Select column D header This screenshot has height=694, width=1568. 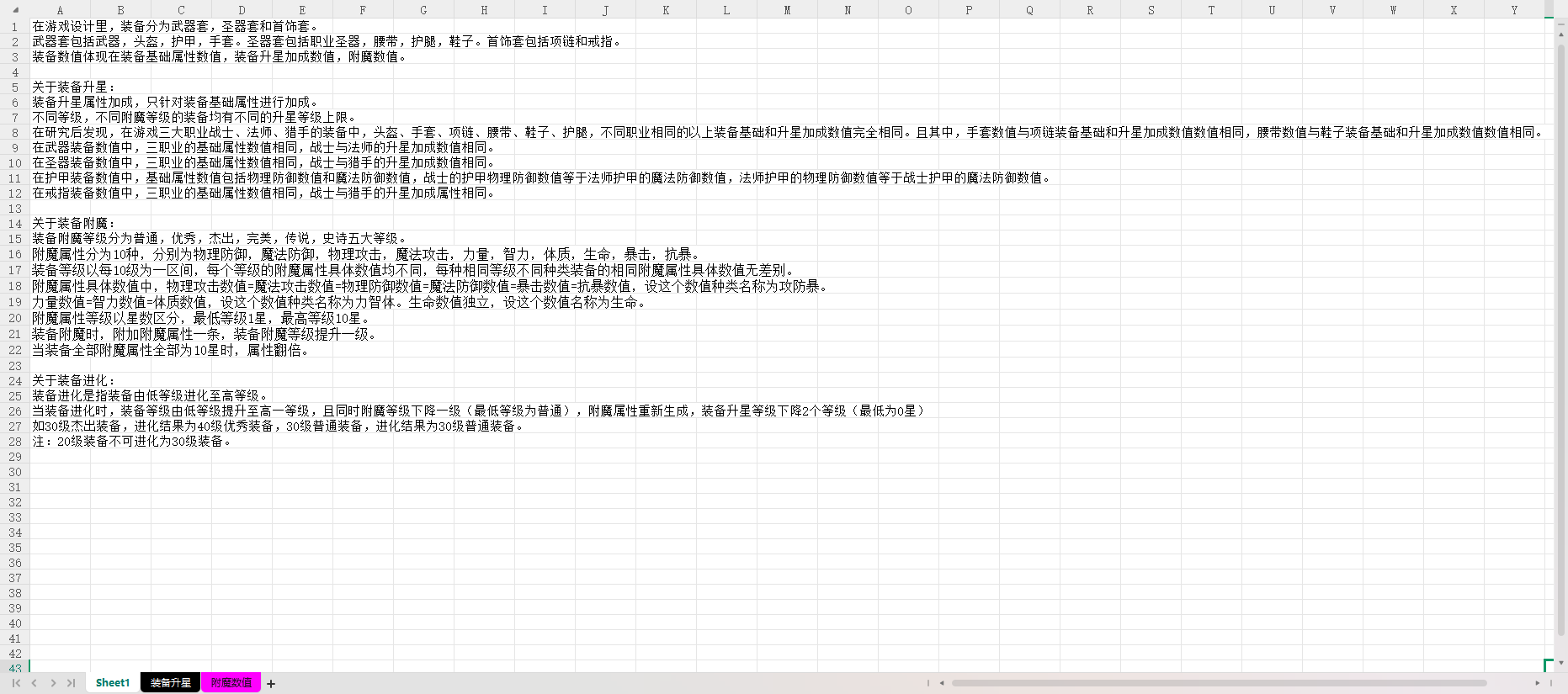tap(242, 10)
